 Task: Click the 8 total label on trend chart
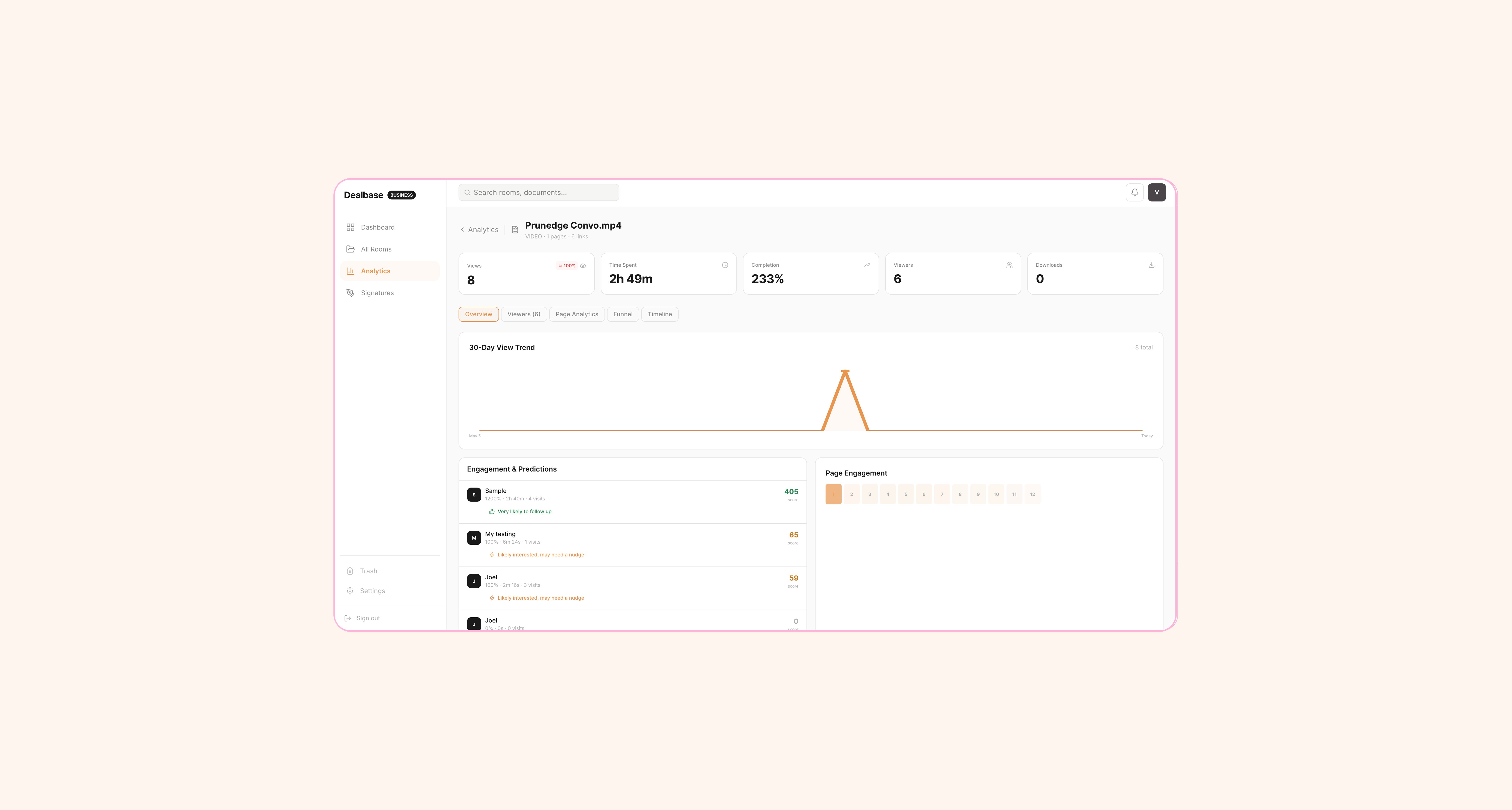tap(1143, 347)
